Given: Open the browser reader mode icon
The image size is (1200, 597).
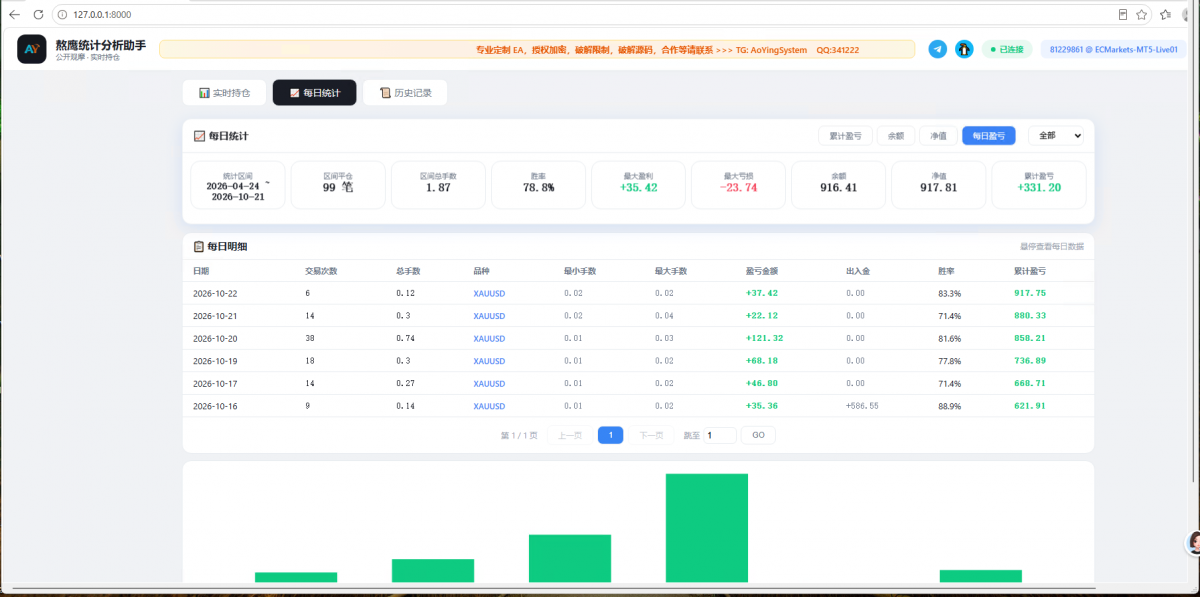Looking at the screenshot, I should click(1123, 15).
